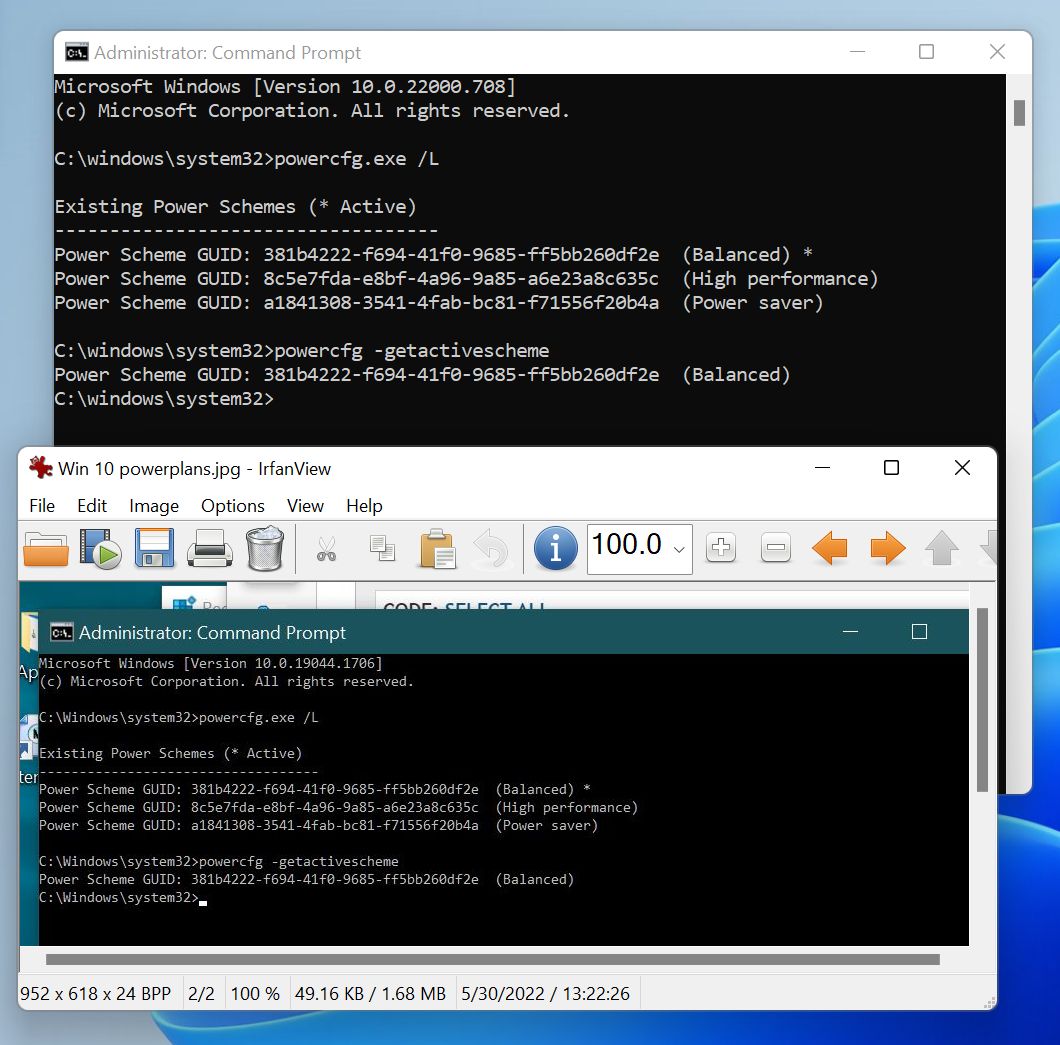Screen dimensions: 1060x1045
Task: Go to previous image with left orange arrow
Action: pos(829,548)
